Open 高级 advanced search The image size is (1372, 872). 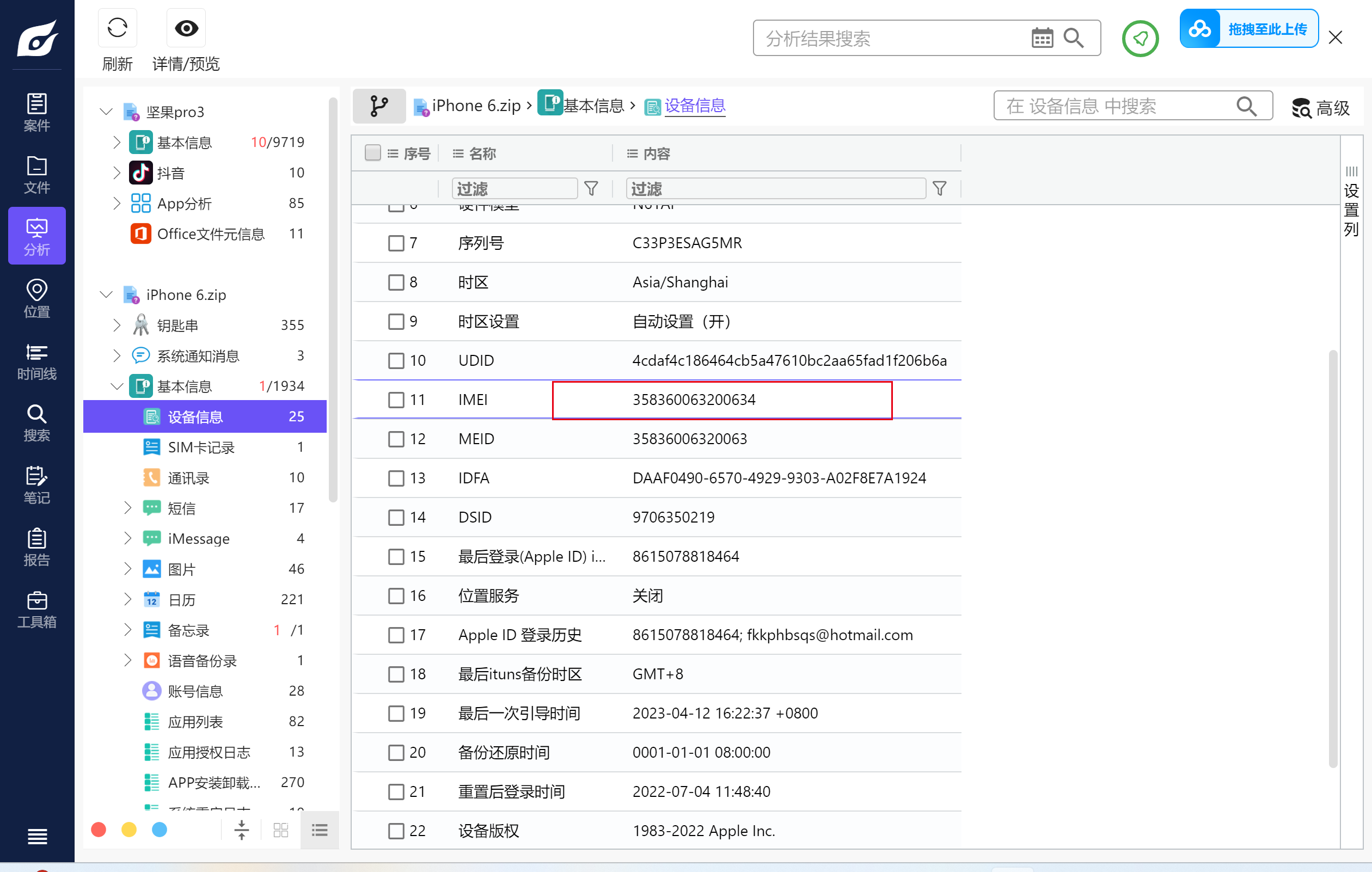(x=1321, y=107)
